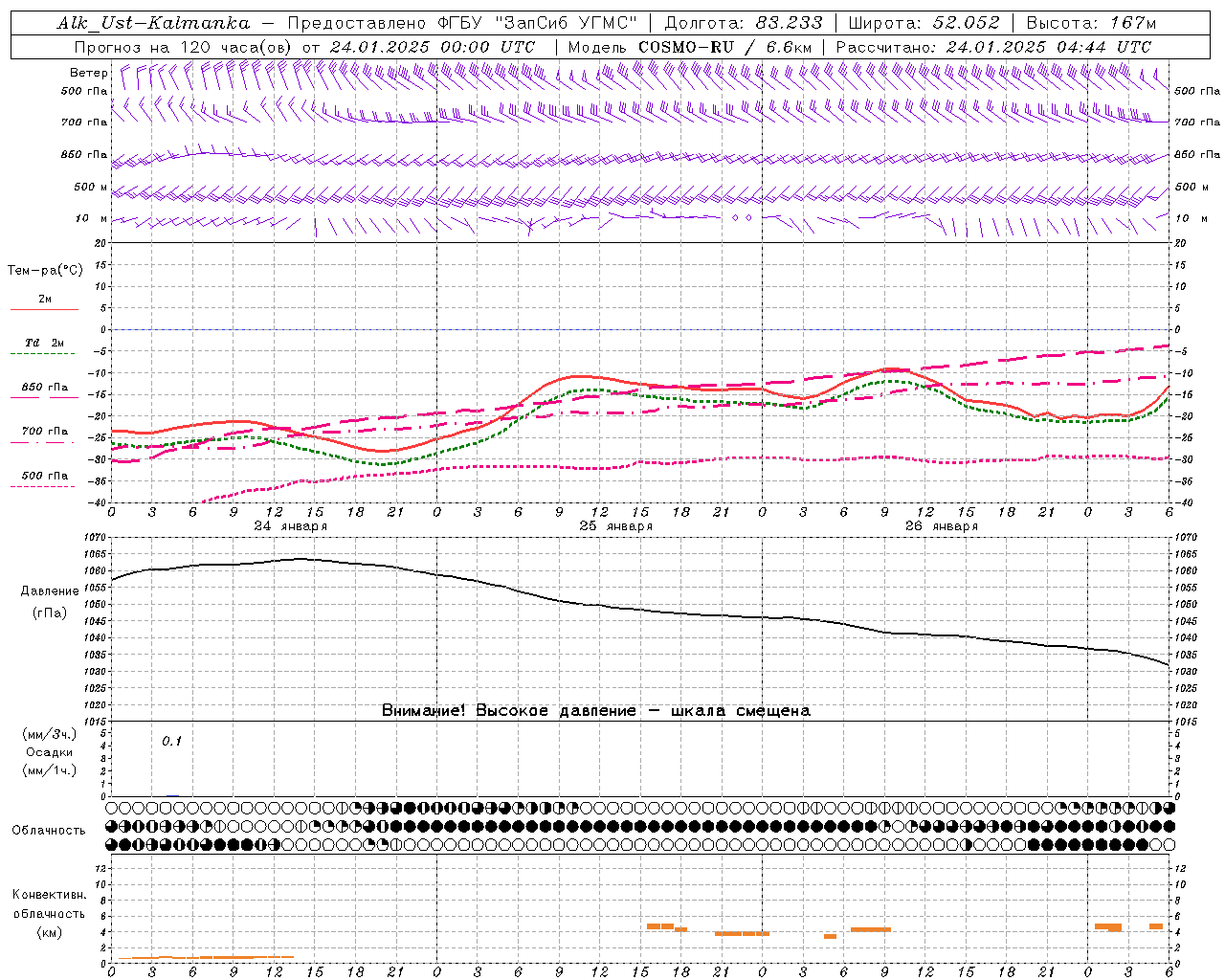Viewport: 1225px width, 980px height.
Task: Click the (мм/1ч.) precipitation unit label
Action: pos(51,770)
